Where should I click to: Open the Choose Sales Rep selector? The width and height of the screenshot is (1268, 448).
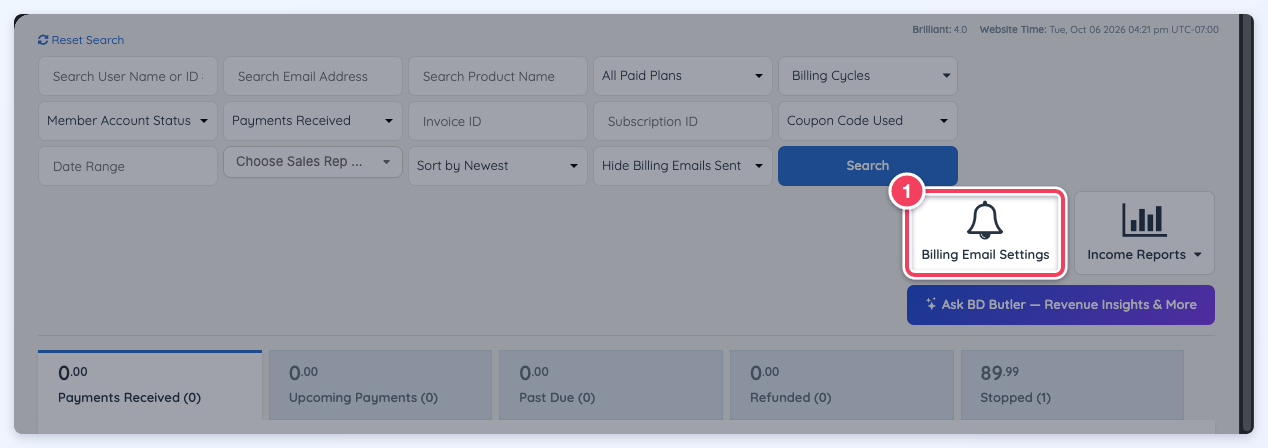pyautogui.click(x=313, y=162)
